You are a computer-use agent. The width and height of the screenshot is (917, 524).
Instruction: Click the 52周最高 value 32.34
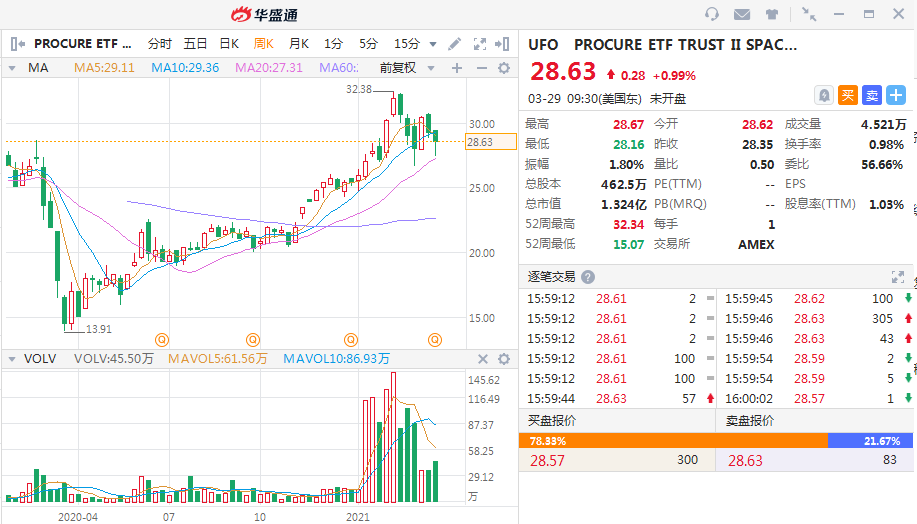(x=628, y=225)
